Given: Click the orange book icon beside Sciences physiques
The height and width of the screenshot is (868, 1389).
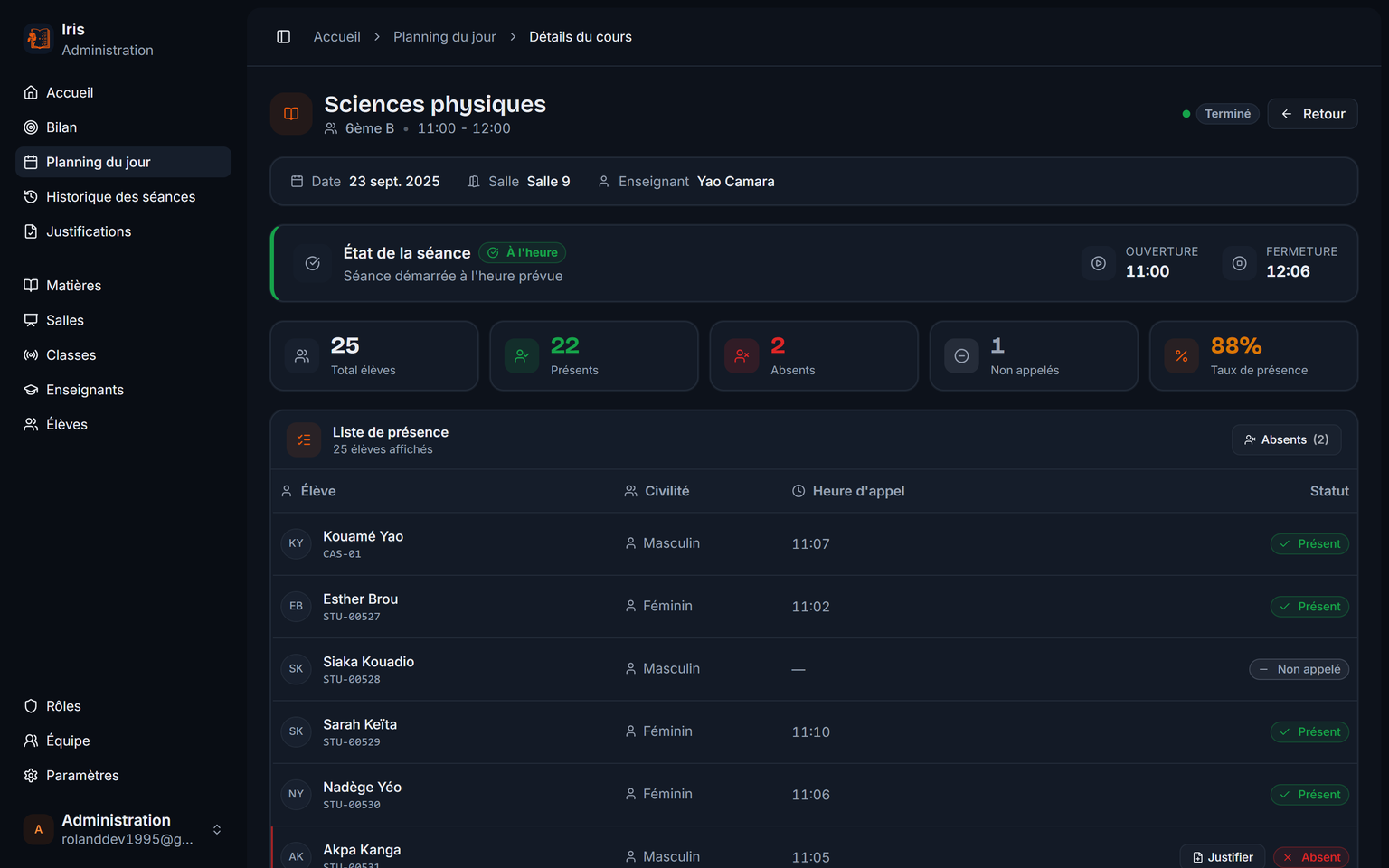Looking at the screenshot, I should (291, 114).
